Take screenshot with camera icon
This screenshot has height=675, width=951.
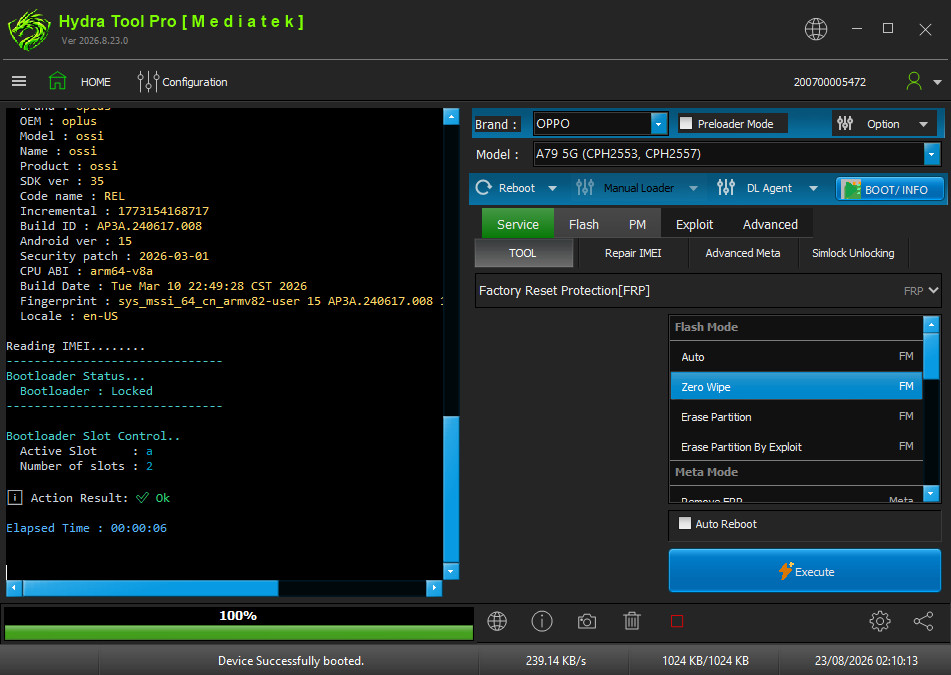[586, 622]
